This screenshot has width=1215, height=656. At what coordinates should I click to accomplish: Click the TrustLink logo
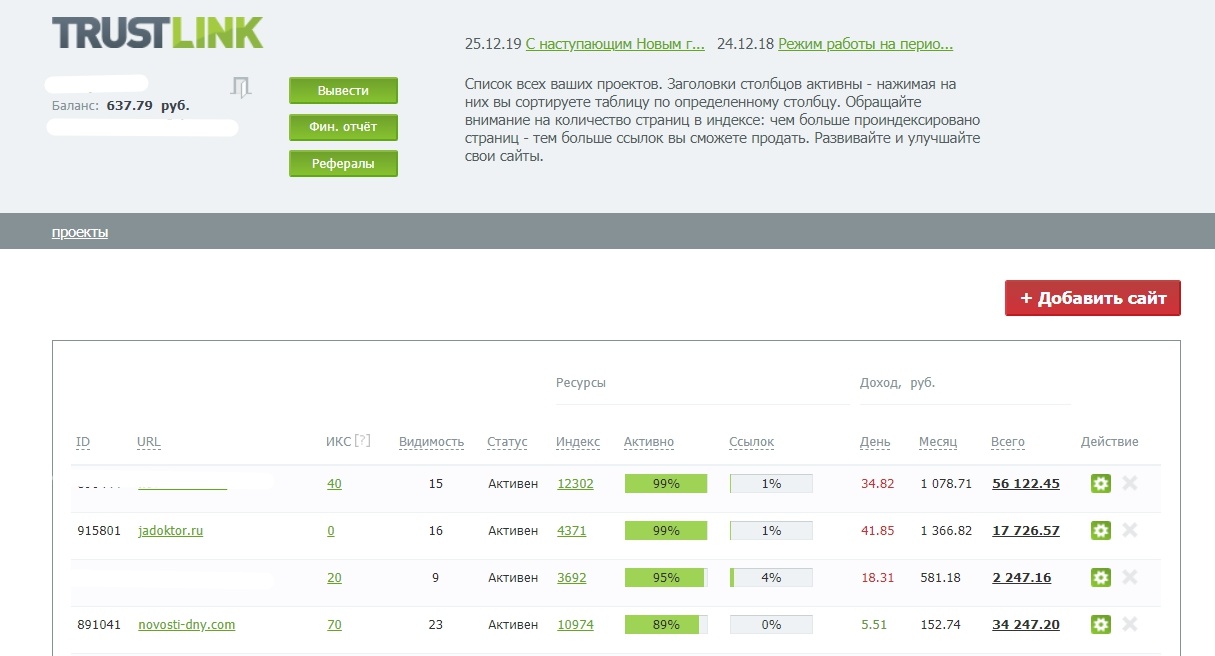[157, 33]
